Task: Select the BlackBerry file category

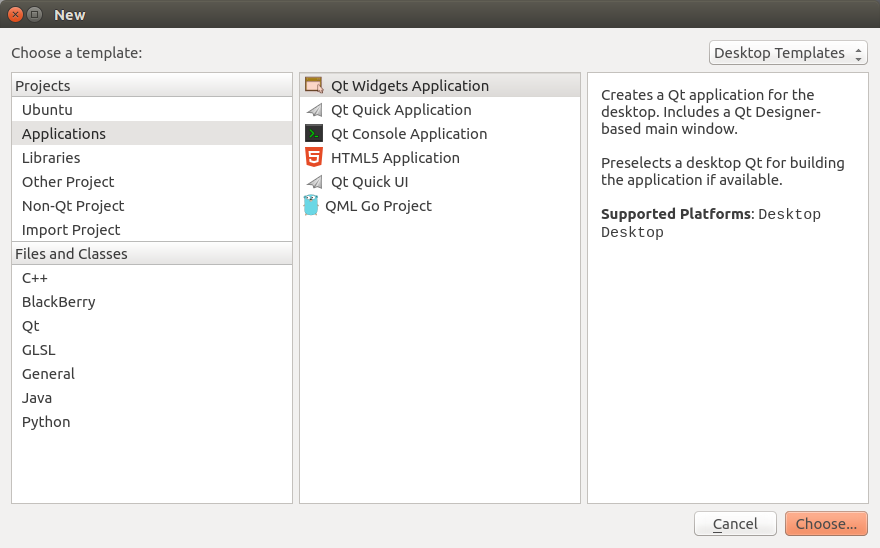Action: point(59,302)
